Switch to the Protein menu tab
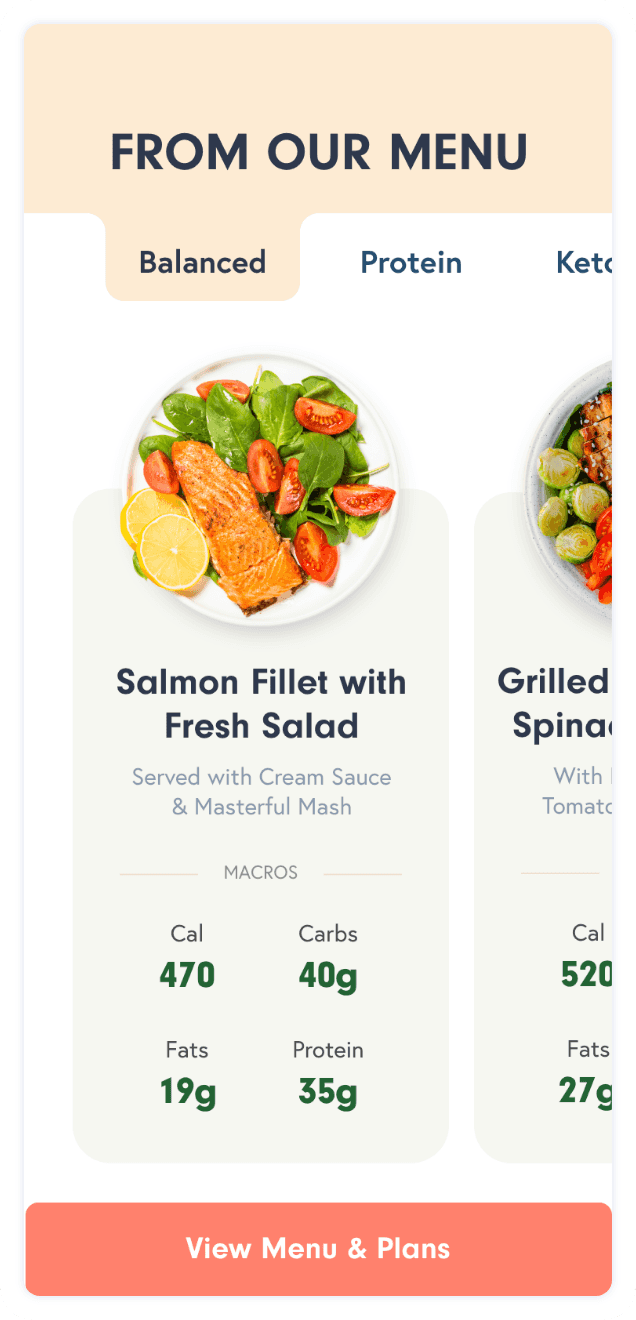Viewport: 636px width, 1320px height. pos(411,262)
